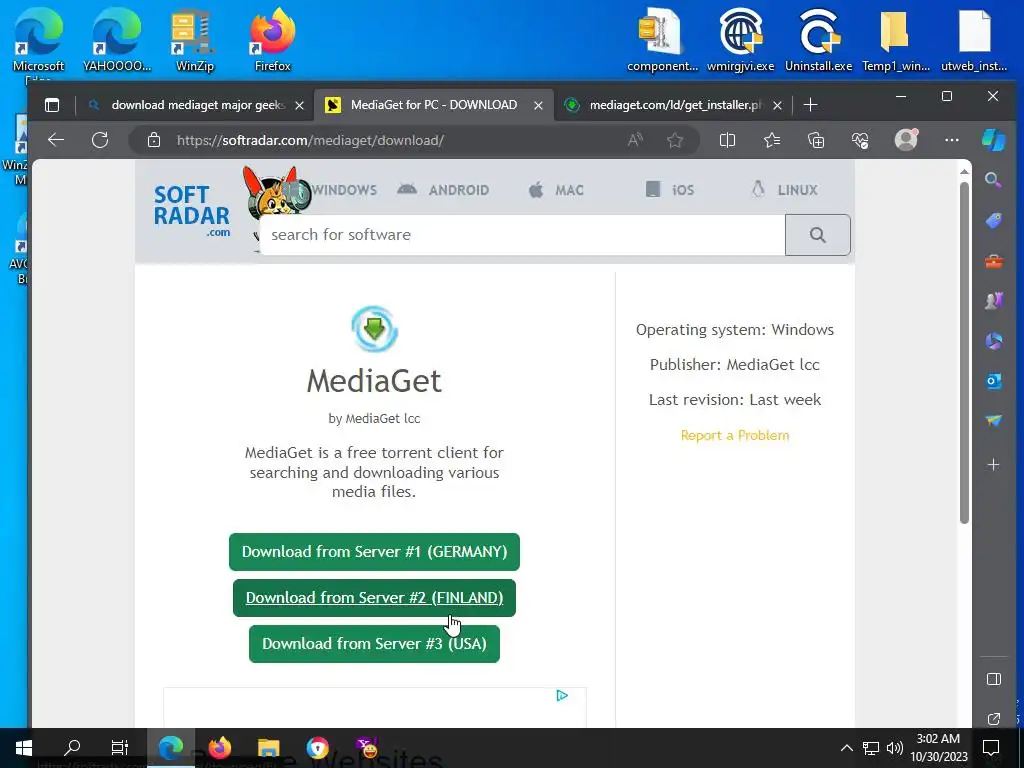The image size is (1024, 768).
Task: Click the sidebar toggle panel icon
Action: pyautogui.click(x=993, y=679)
